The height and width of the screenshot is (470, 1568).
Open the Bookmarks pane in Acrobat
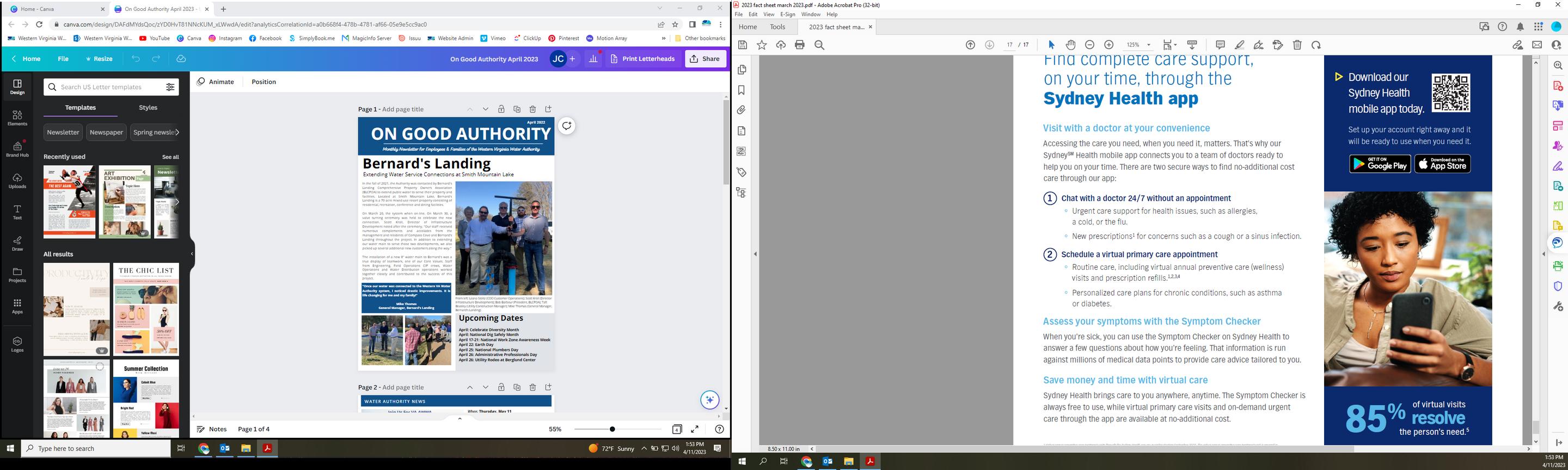pos(742,90)
